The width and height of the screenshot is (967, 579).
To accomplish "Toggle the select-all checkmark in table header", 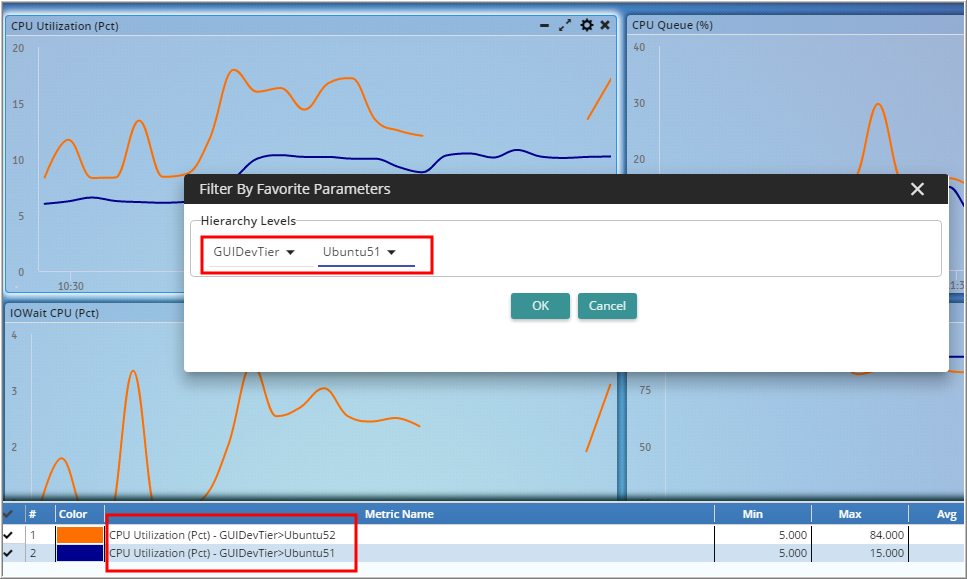I will pyautogui.click(x=9, y=514).
